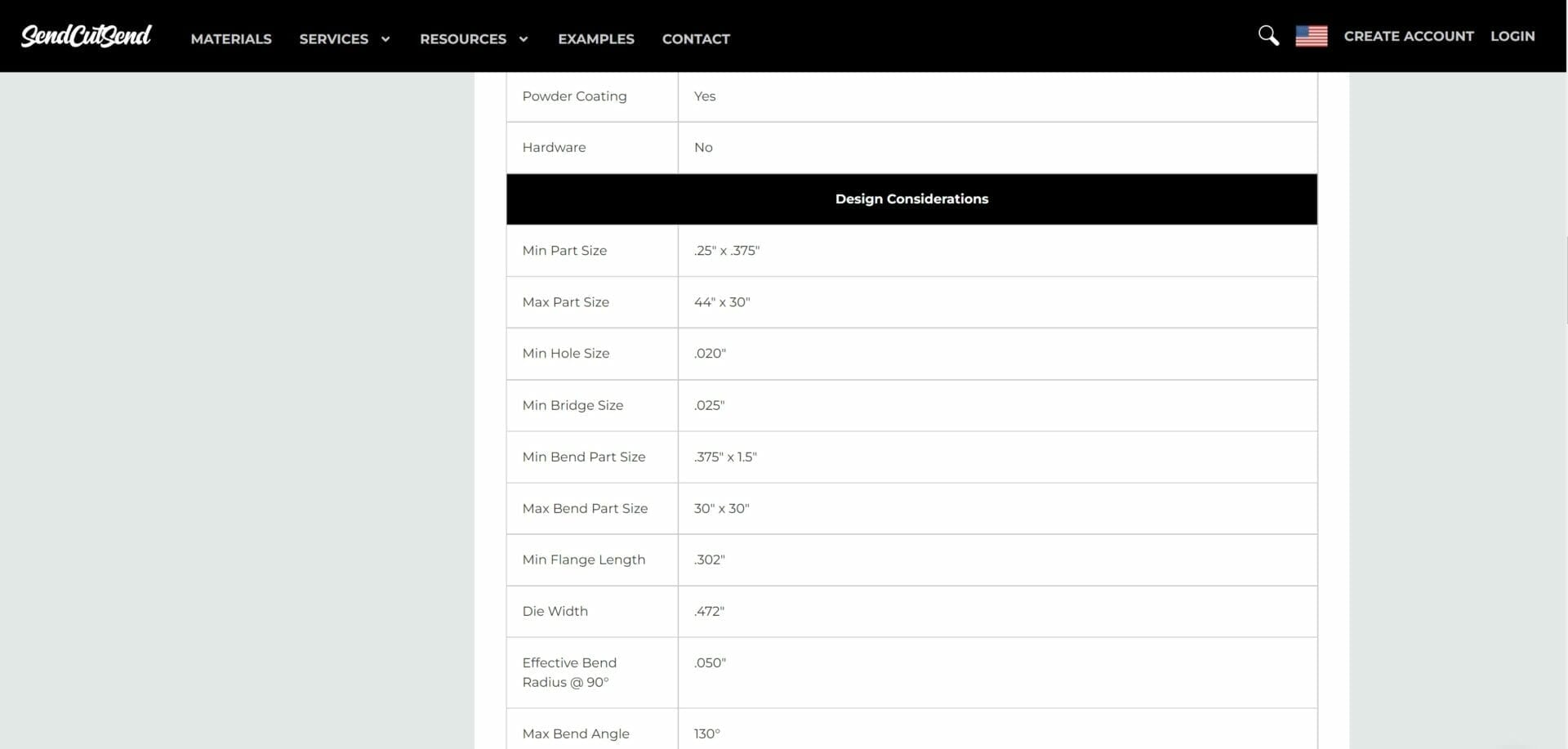Open the MATERIALS menu item

pos(231,38)
